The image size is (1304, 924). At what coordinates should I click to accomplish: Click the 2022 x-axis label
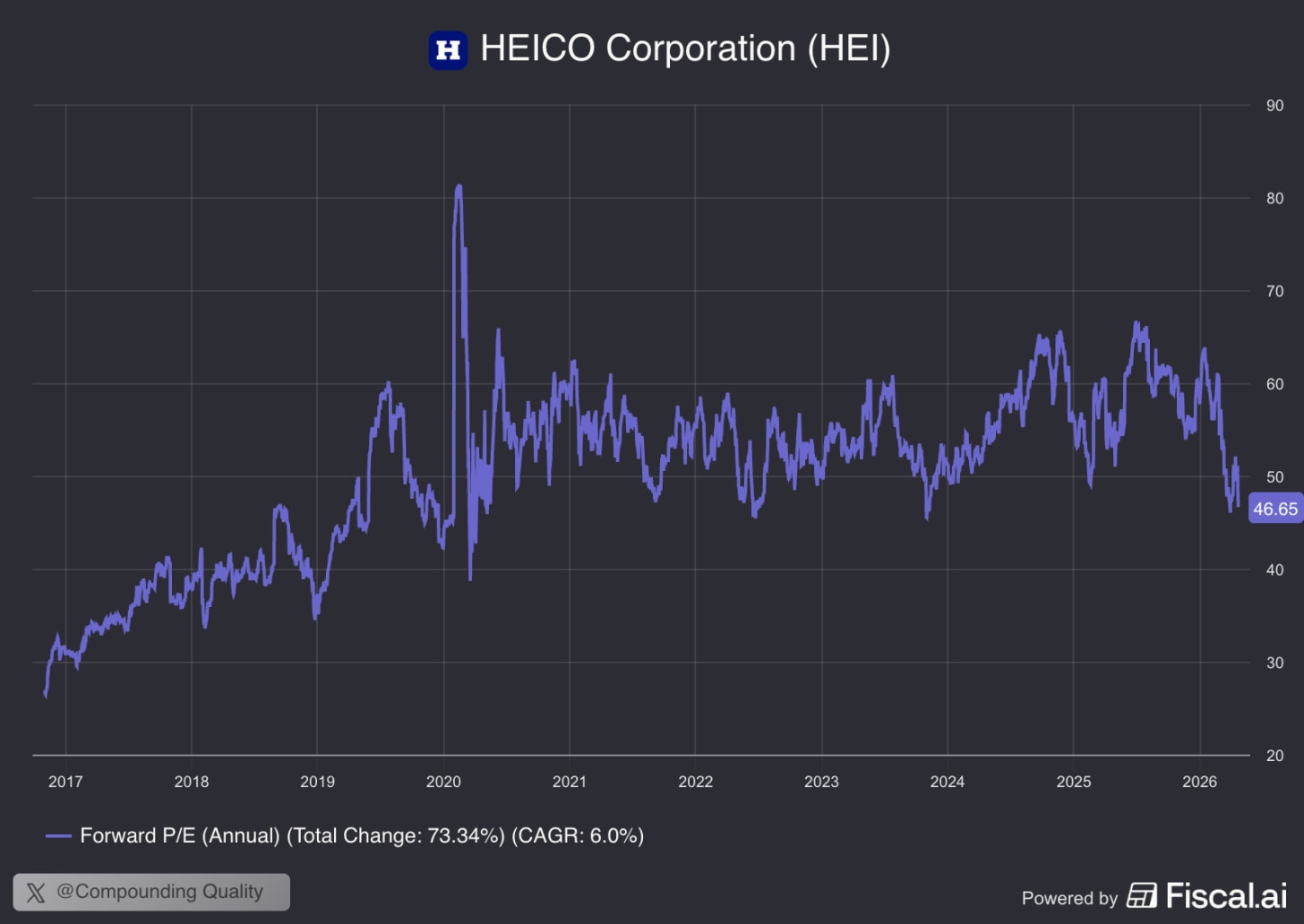(696, 782)
